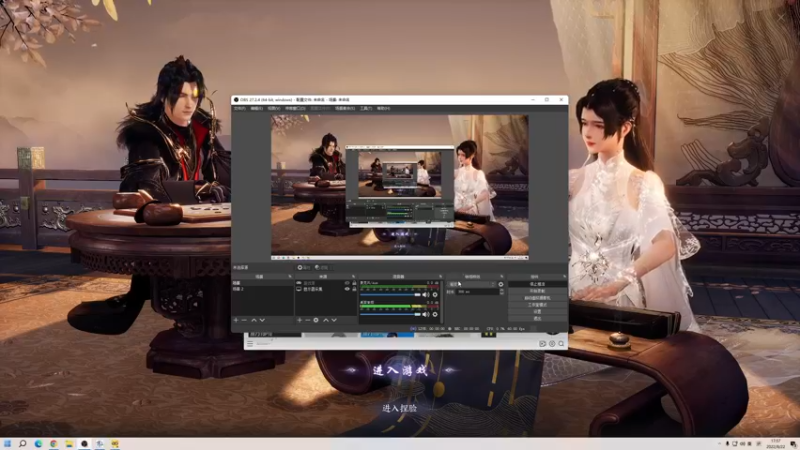Open the Help menu in OBS
This screenshot has height=450, width=800.
pyautogui.click(x=383, y=108)
